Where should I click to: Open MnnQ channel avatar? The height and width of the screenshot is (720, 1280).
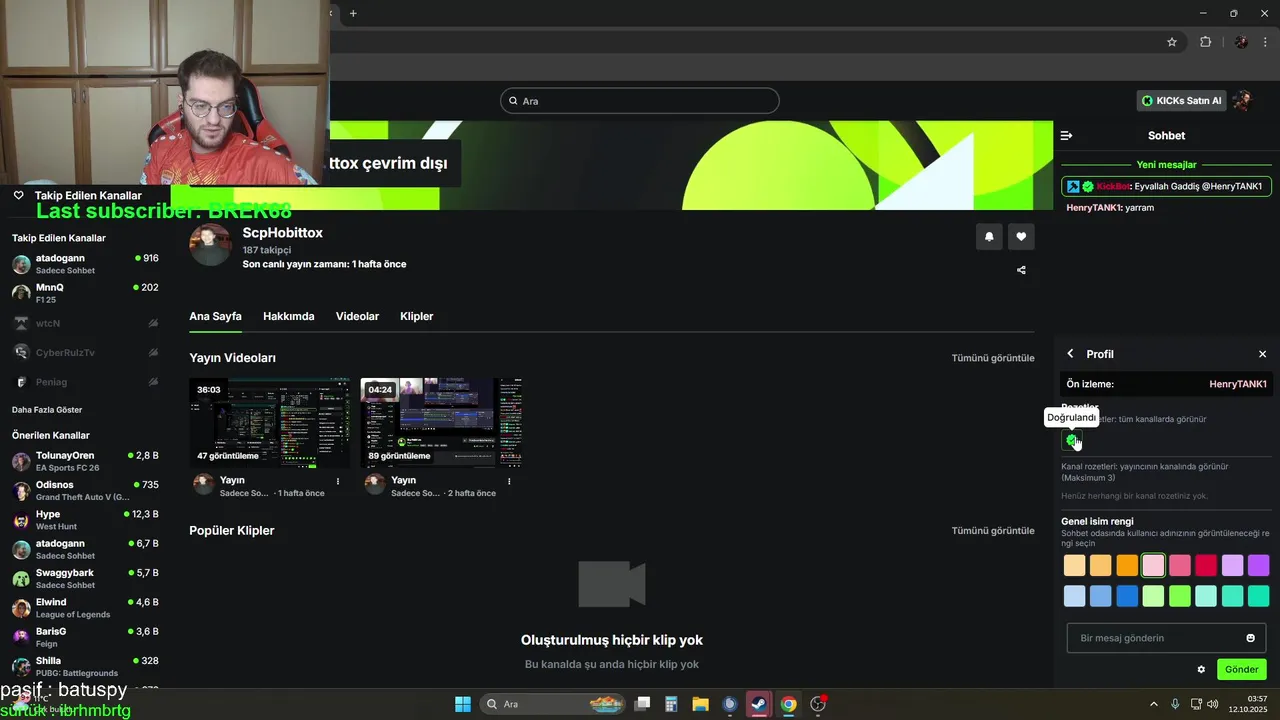click(x=21, y=293)
